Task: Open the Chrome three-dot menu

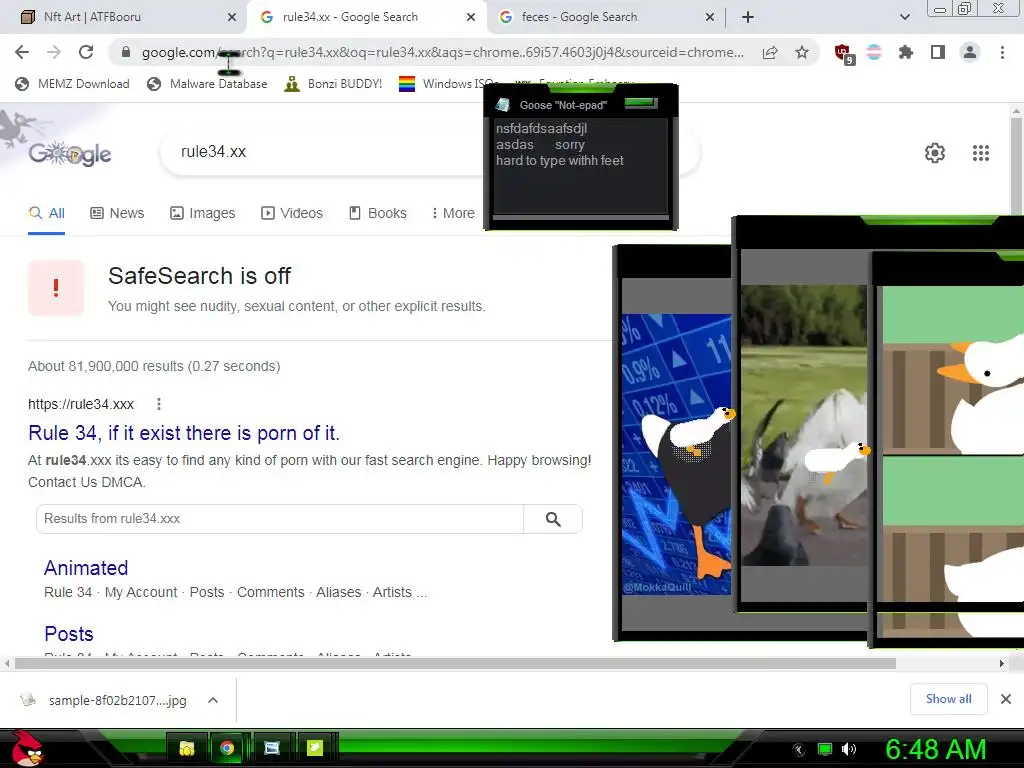Action: (1002, 52)
